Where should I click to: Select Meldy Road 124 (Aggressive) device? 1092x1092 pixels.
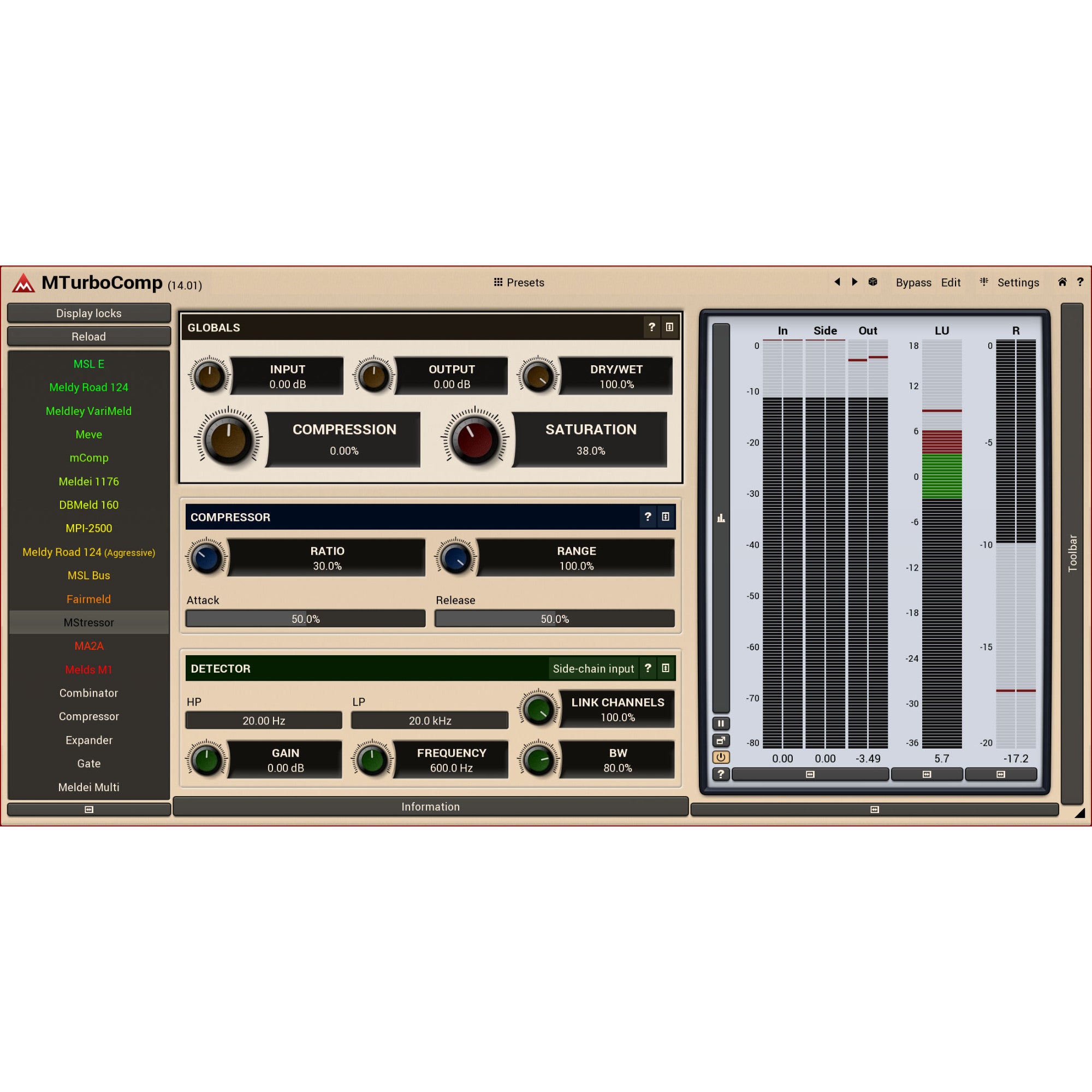tap(89, 552)
